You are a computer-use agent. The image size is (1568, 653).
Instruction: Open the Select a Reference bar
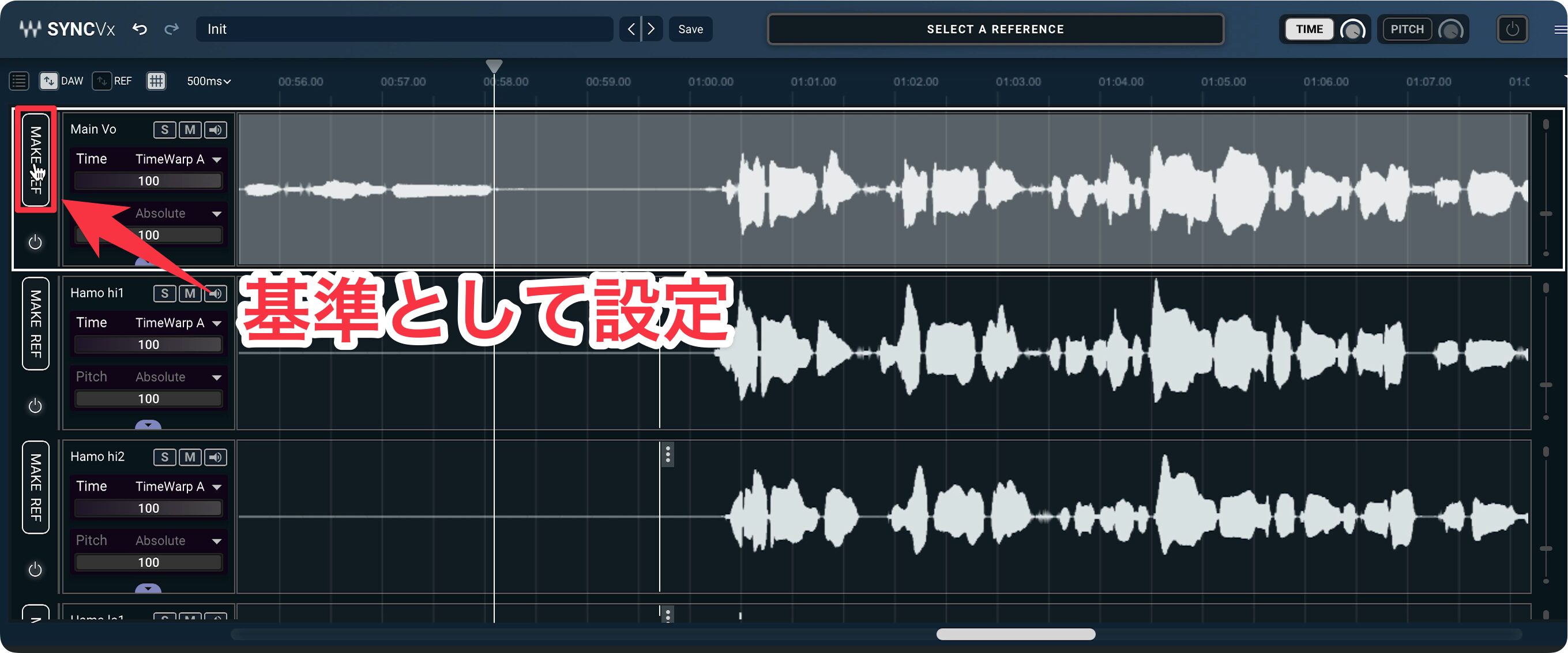click(x=995, y=29)
